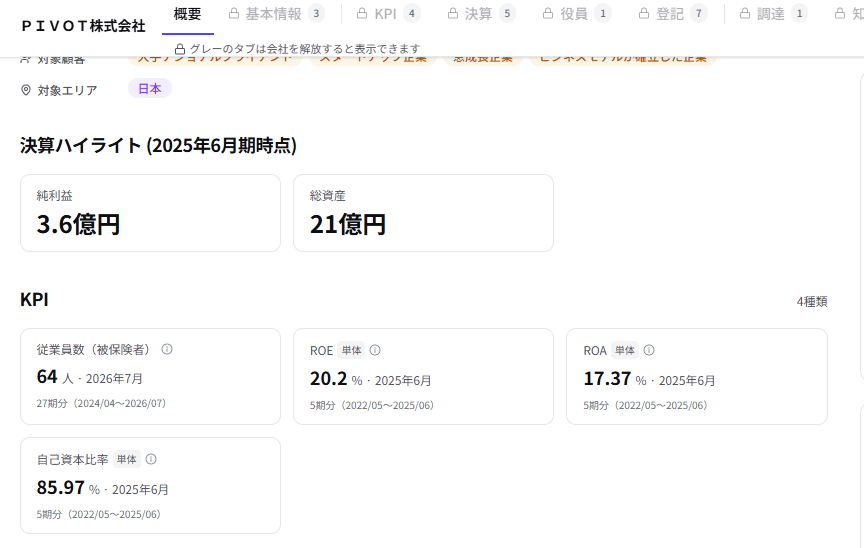Open the locked 基本情報 tab

coord(277,14)
